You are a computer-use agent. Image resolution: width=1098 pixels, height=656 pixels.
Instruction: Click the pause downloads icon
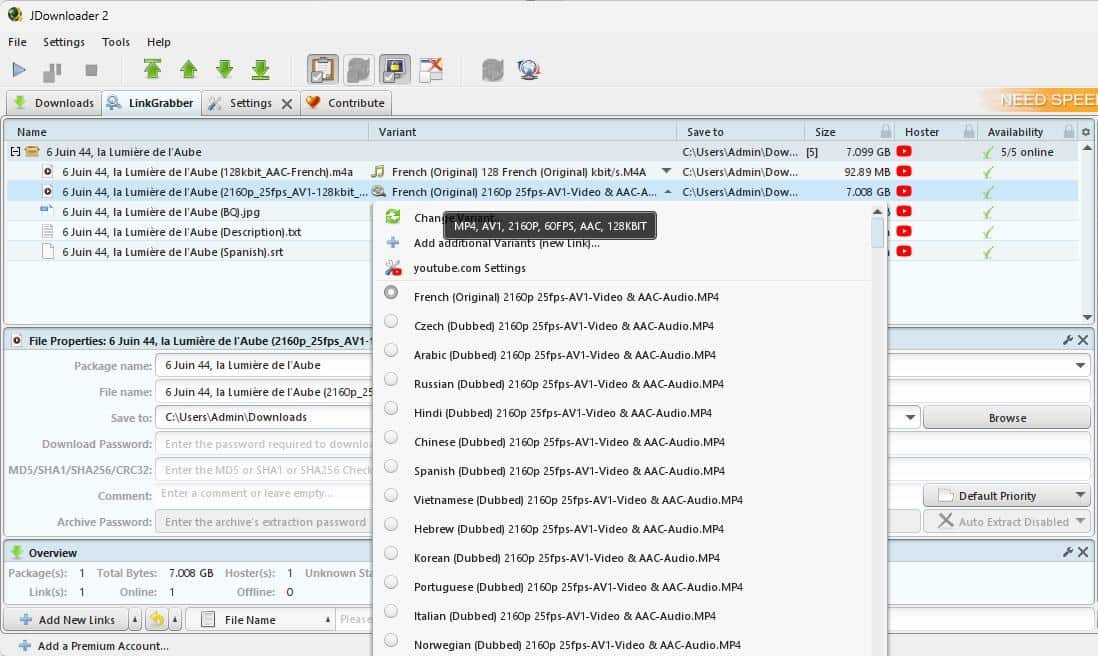(x=52, y=71)
